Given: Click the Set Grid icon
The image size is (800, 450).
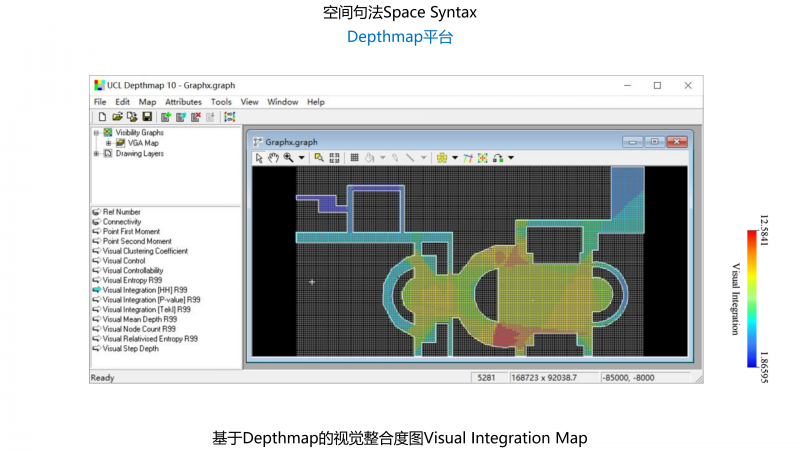Looking at the screenshot, I should pyautogui.click(x=354, y=158).
